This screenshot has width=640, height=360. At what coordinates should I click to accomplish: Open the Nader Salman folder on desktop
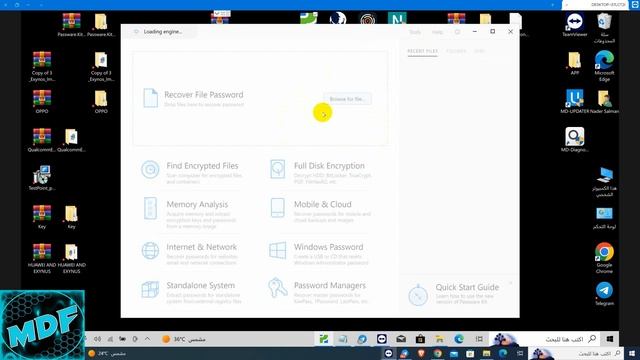[604, 101]
